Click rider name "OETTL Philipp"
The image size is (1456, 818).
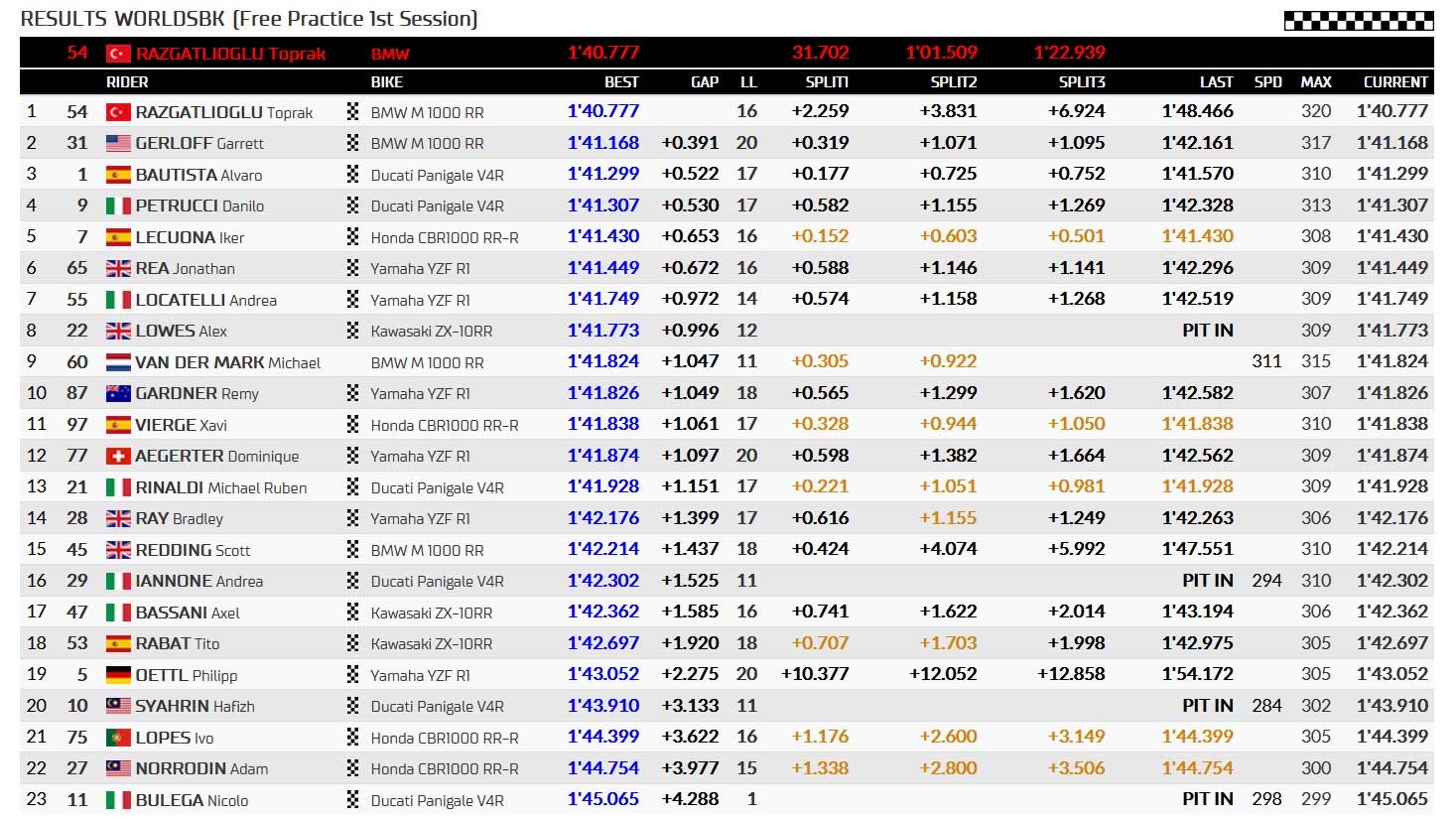pyautogui.click(x=187, y=675)
